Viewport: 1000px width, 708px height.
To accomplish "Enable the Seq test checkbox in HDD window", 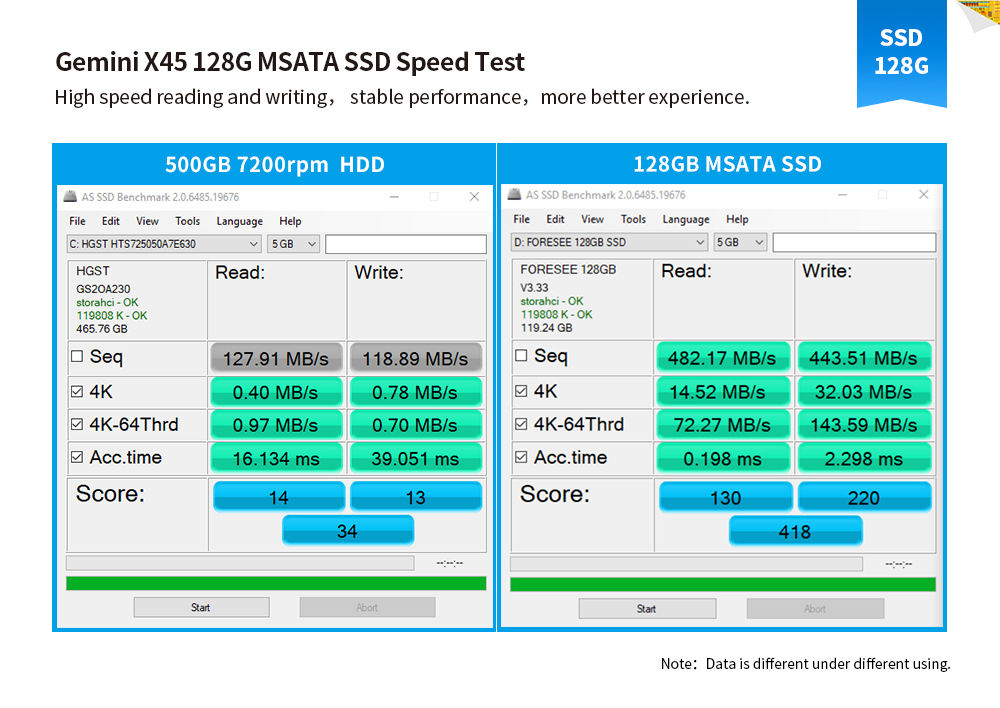I will click(x=77, y=356).
